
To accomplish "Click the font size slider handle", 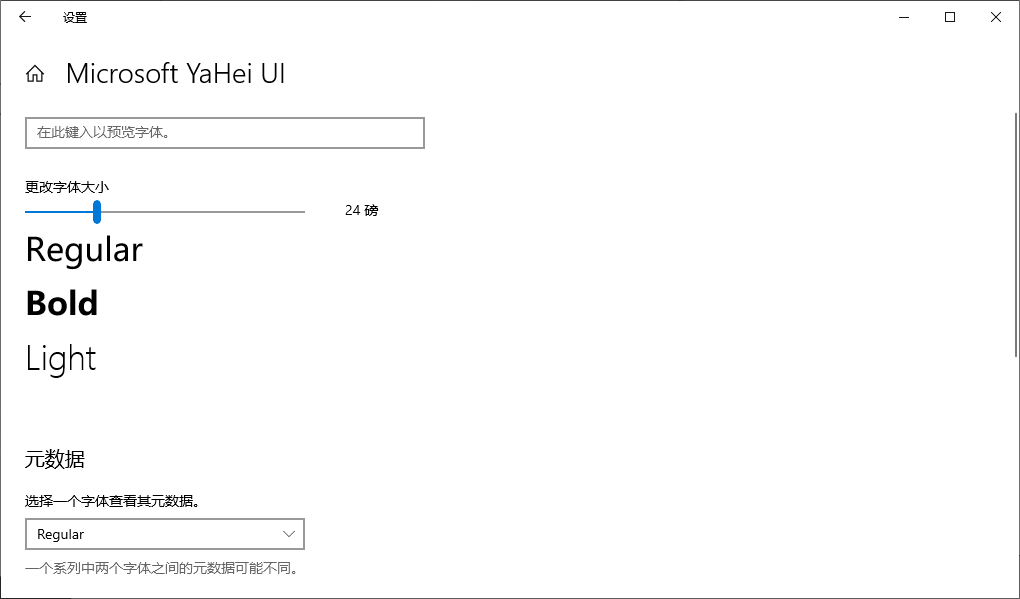I will [x=96, y=211].
